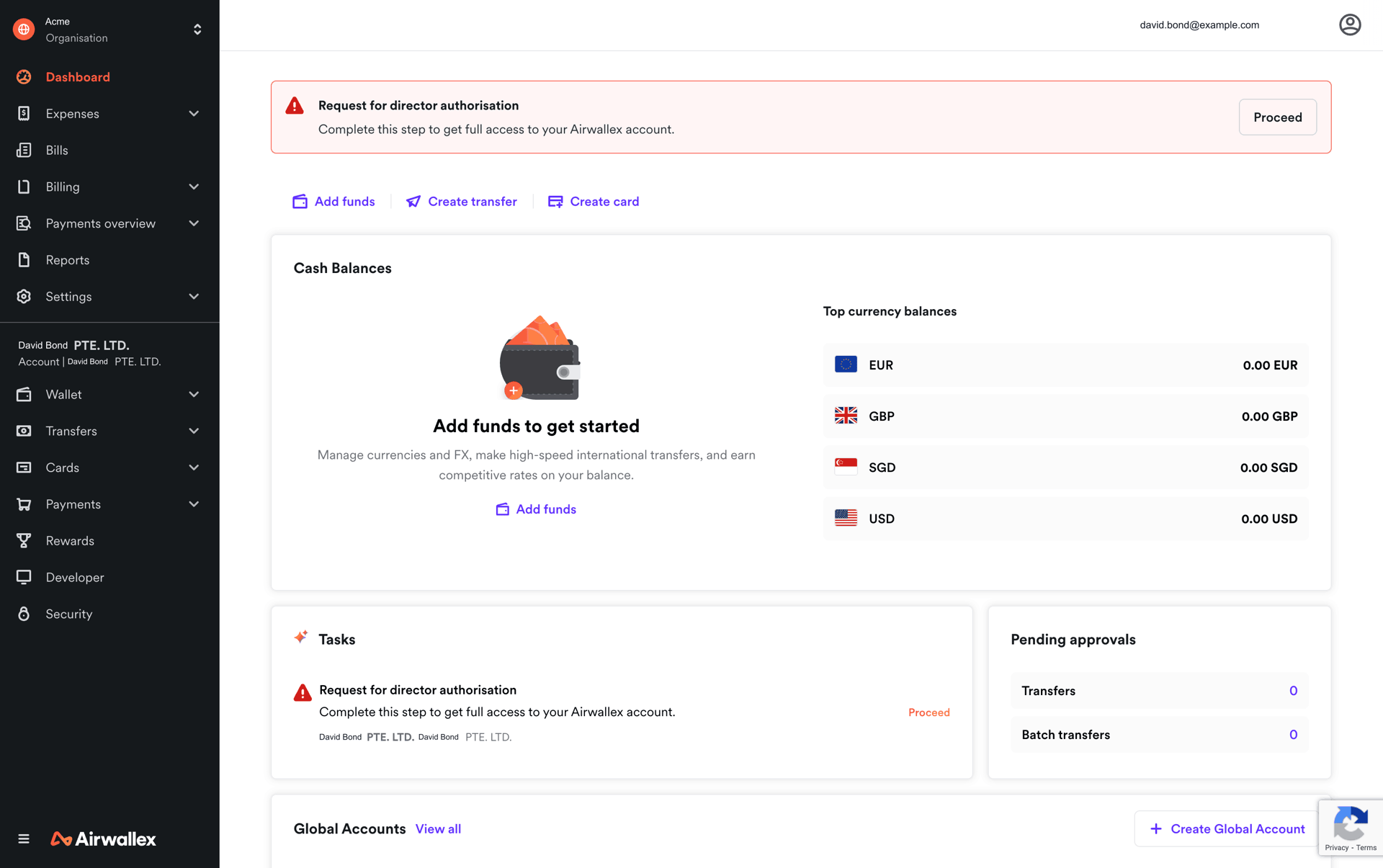Click the Proceed button in the banner
This screenshot has width=1383, height=868.
pyautogui.click(x=1277, y=117)
